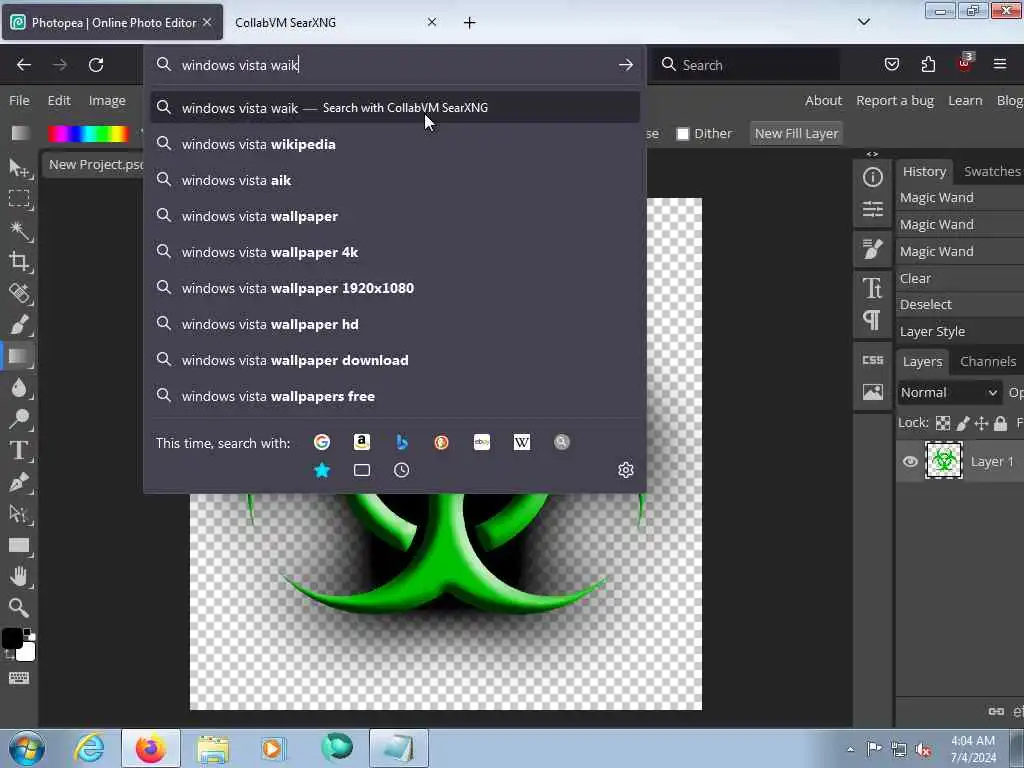Open the Paragraph panel icon
This screenshot has height=768, width=1024.
click(x=872, y=320)
